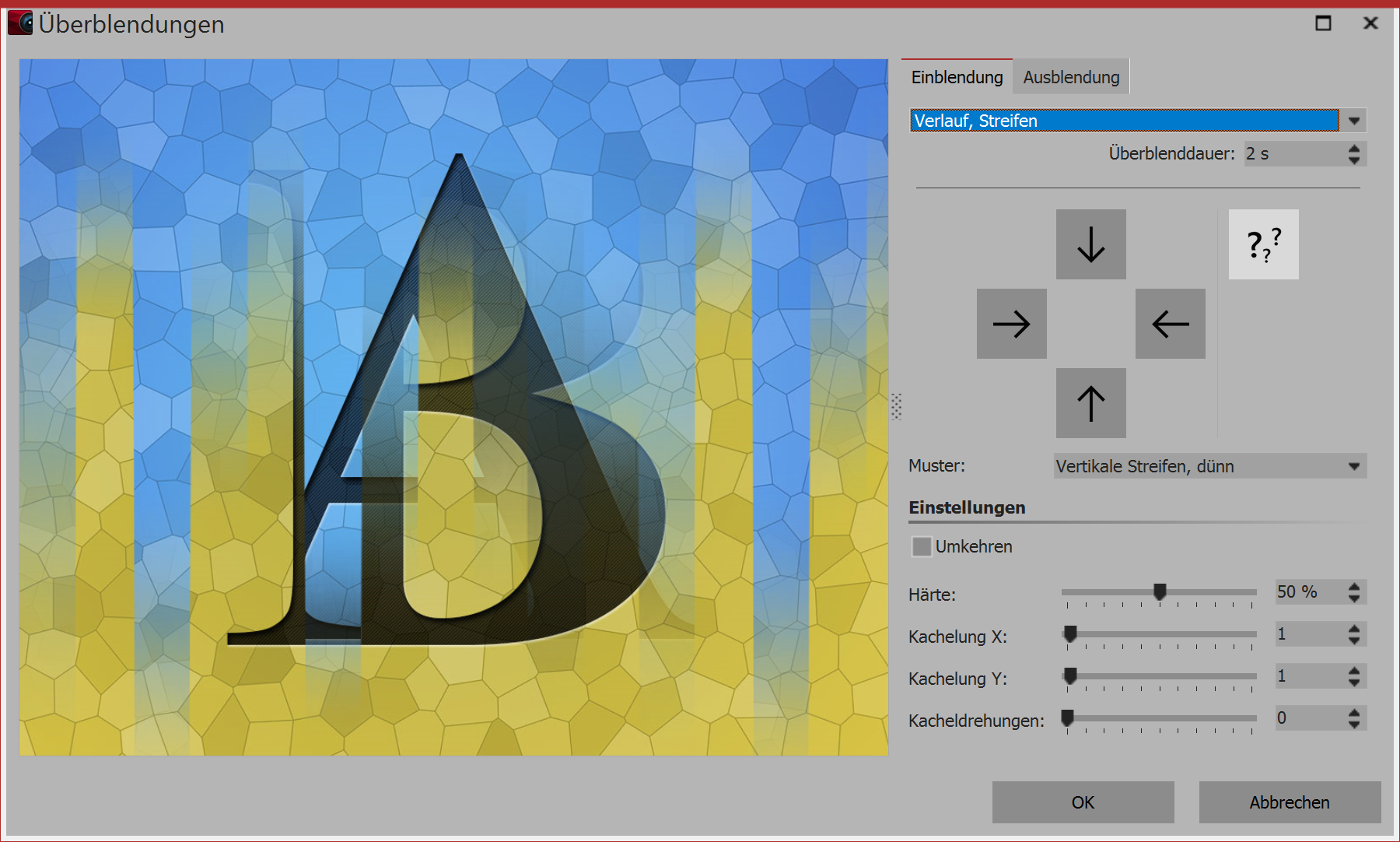The width and height of the screenshot is (1400, 842).
Task: Open the Verlauf, Streifen transition dropdown
Action: pyautogui.click(x=1354, y=121)
